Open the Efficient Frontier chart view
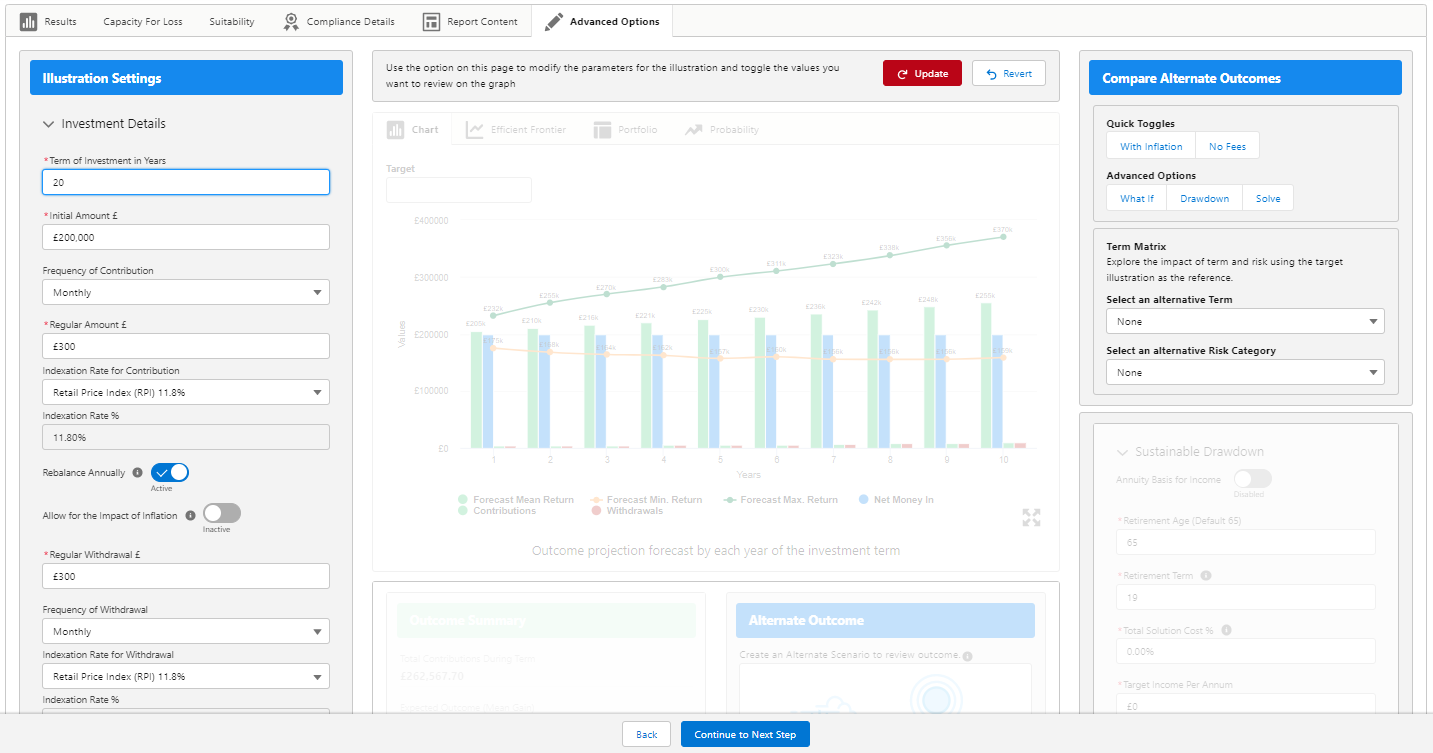 (516, 130)
